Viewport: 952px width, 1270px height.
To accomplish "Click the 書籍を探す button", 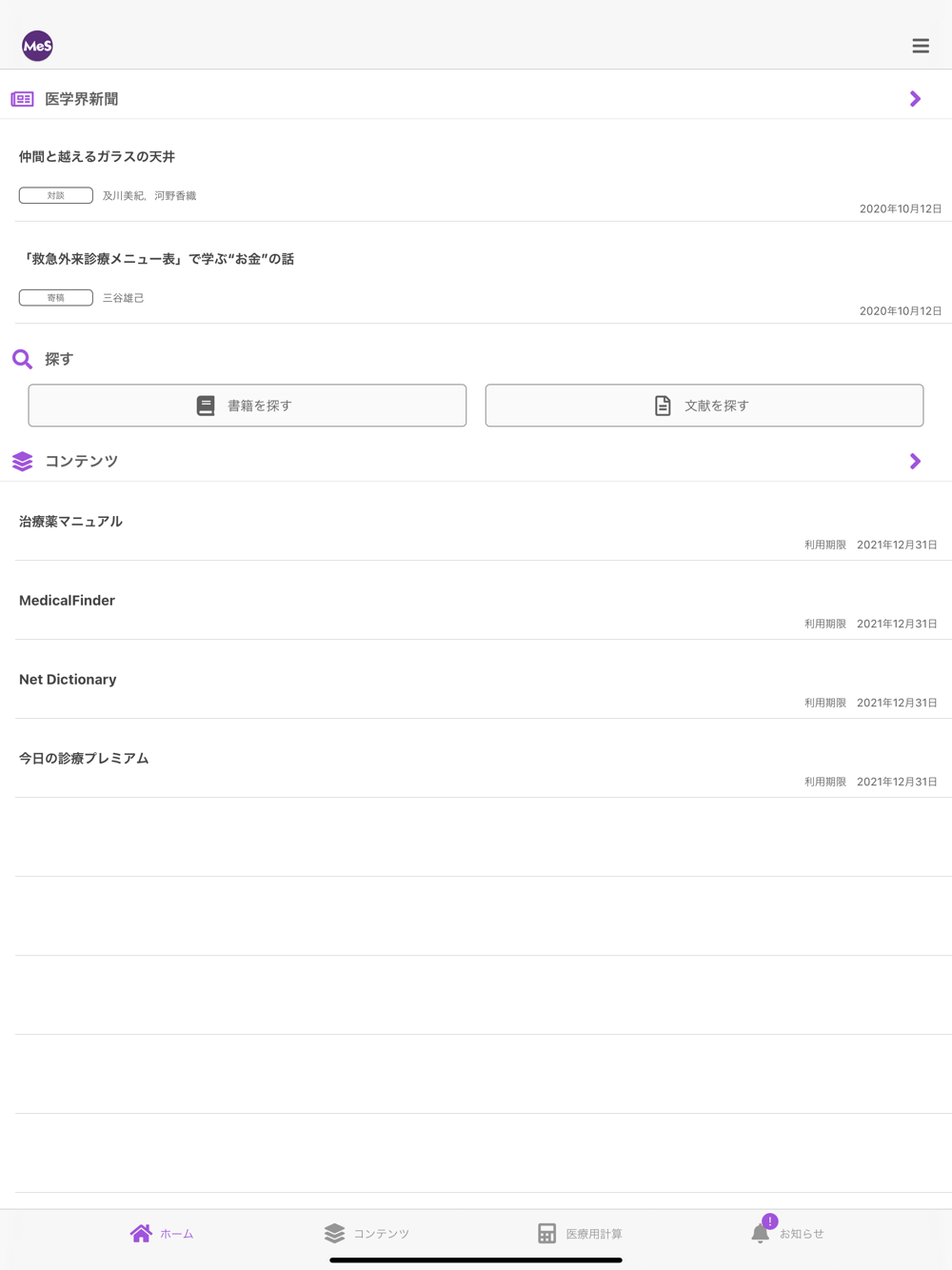I will point(248,406).
